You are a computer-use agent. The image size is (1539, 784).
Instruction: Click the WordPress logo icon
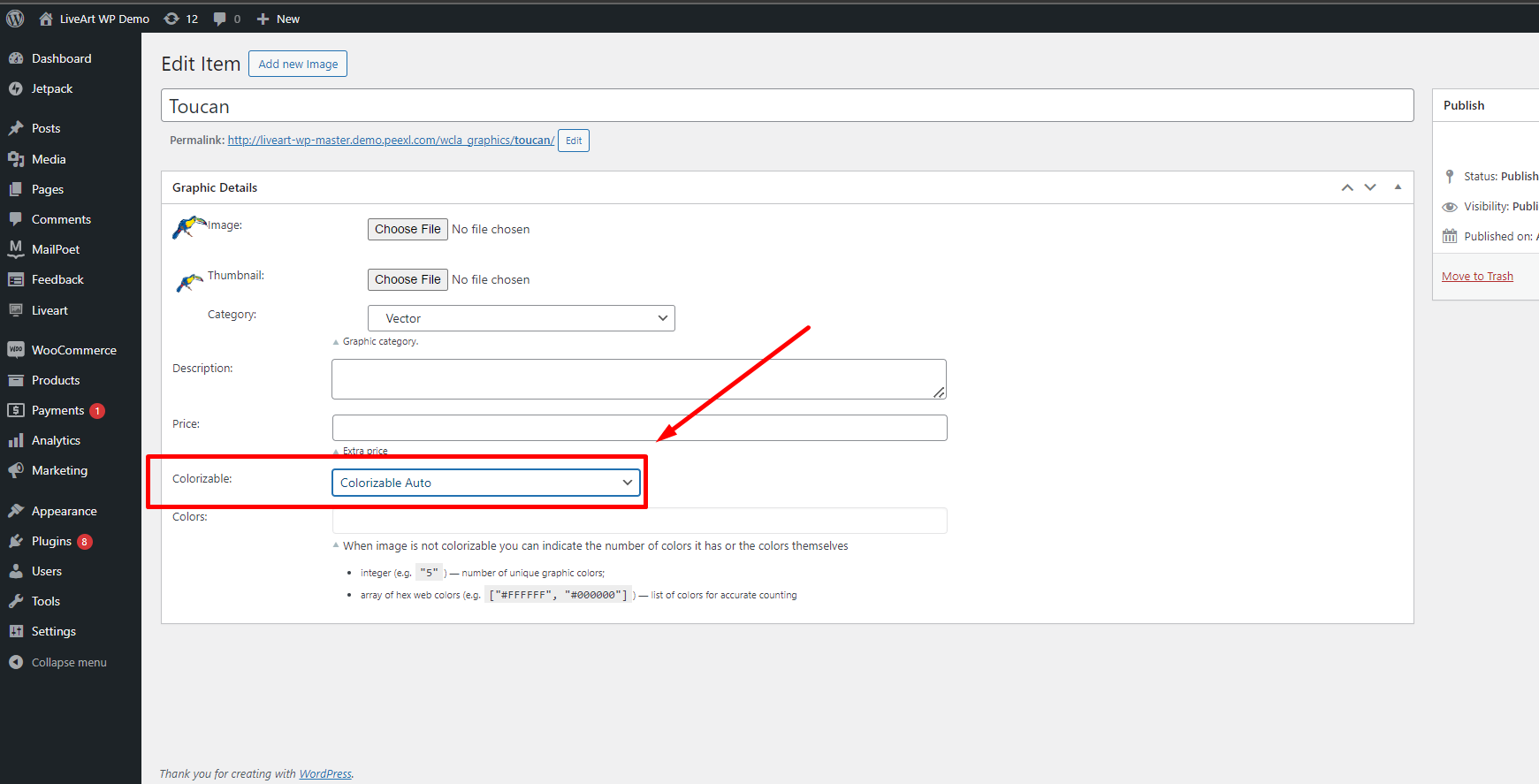[x=15, y=19]
